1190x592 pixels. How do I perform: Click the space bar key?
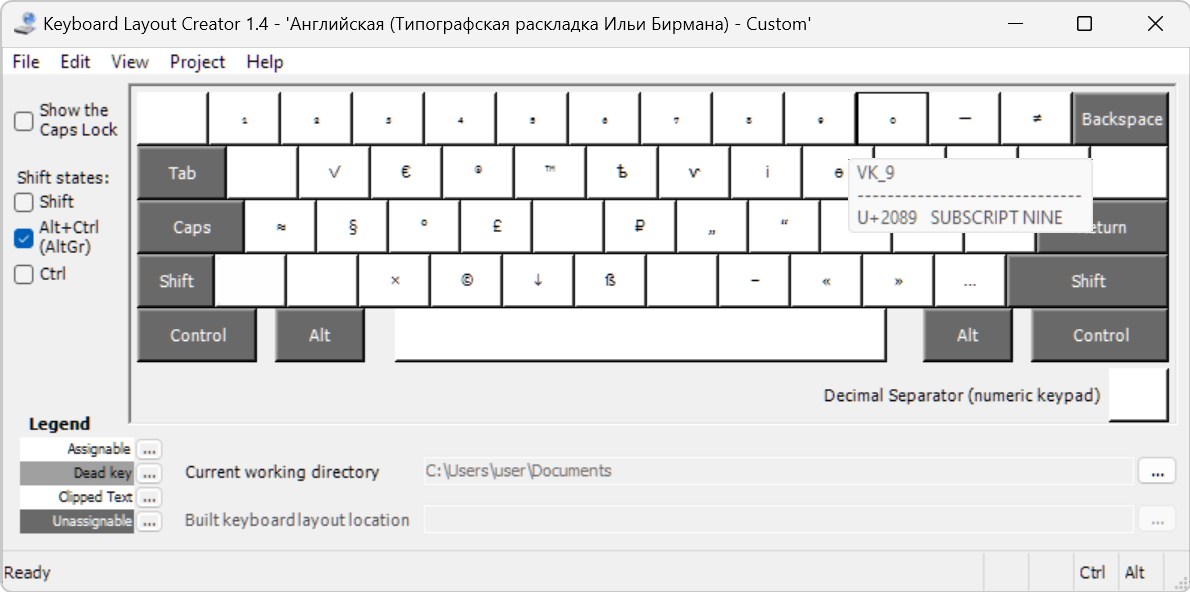click(641, 335)
